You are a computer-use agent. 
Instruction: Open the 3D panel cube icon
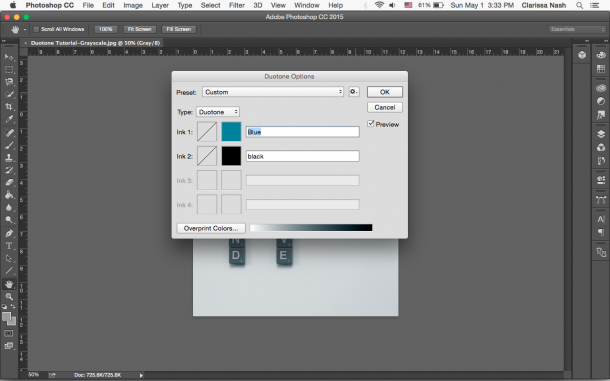point(582,55)
